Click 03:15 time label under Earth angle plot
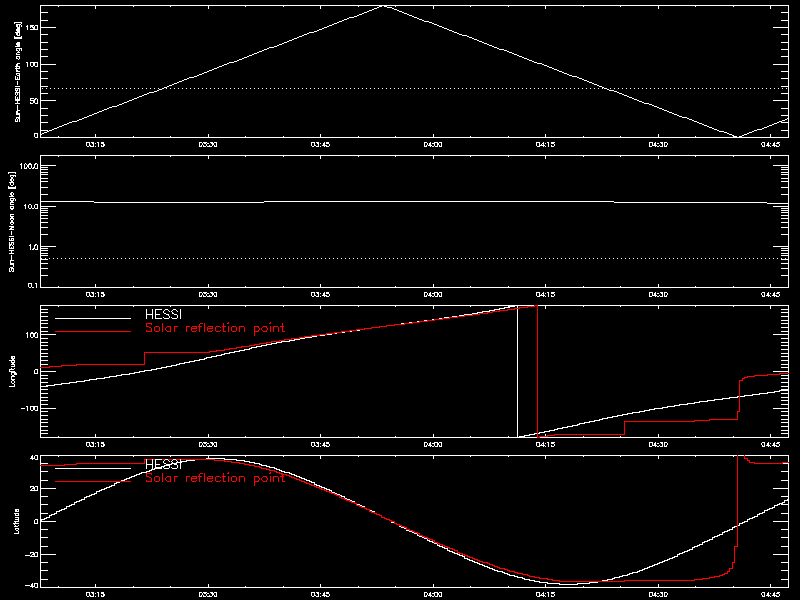Screen dimensions: 800x600 click(x=95, y=145)
